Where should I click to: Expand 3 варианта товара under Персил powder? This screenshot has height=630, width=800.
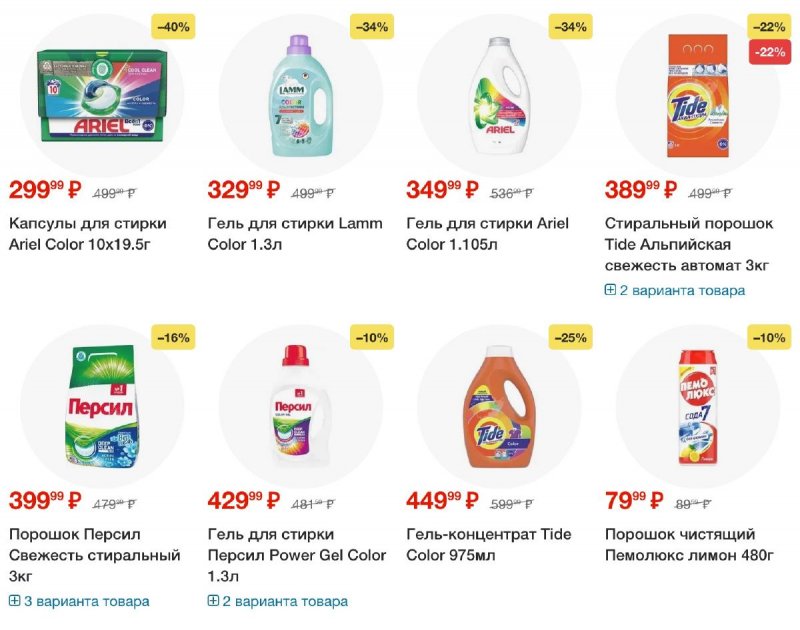click(x=79, y=601)
